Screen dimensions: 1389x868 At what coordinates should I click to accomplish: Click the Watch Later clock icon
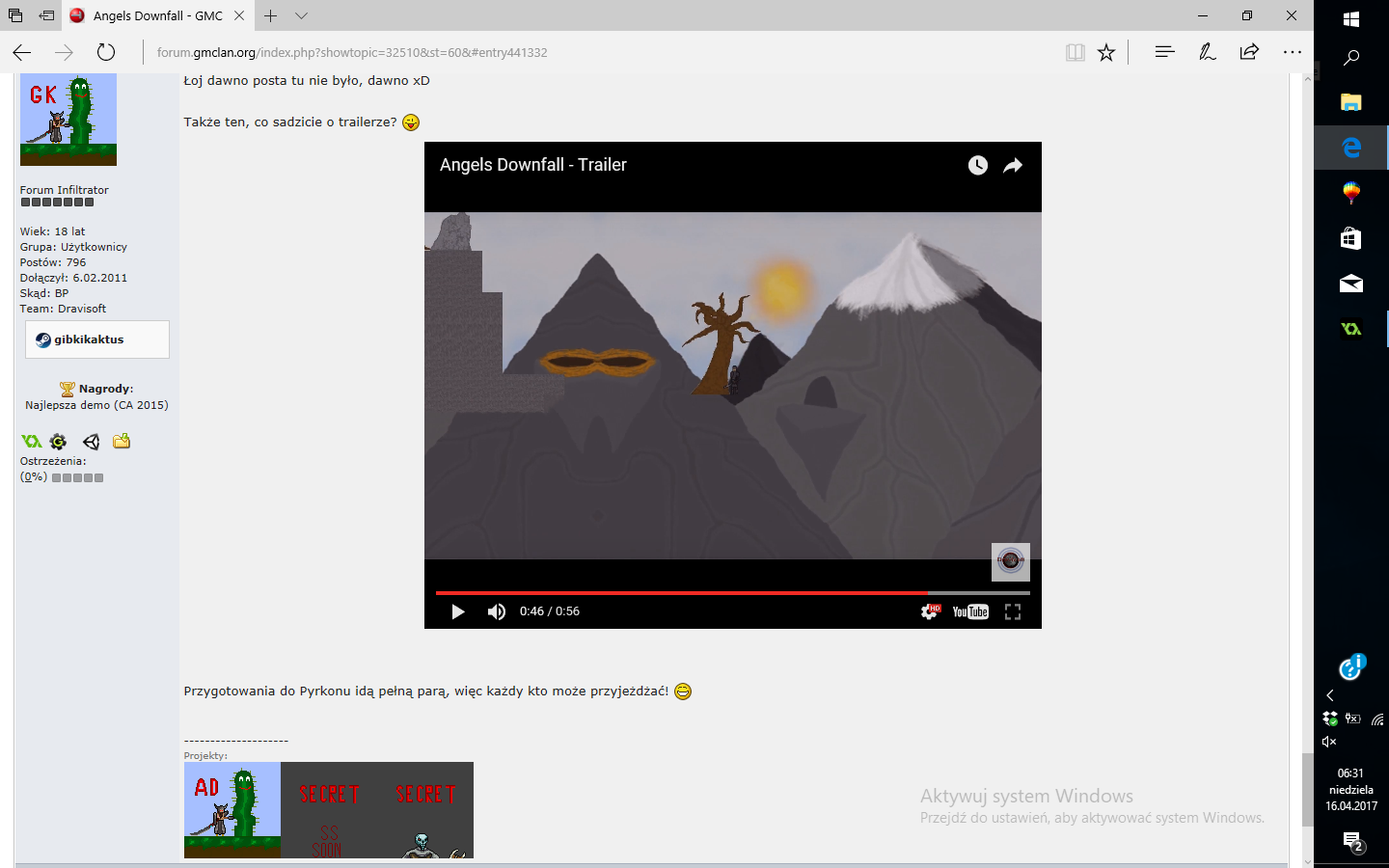coord(978,166)
